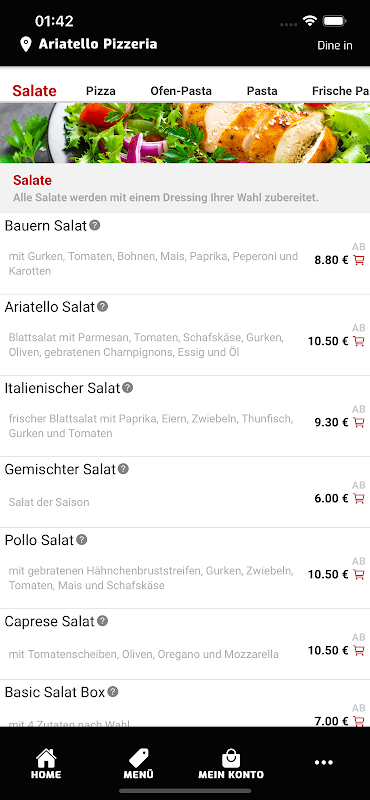Tap the question mark beside Pollo Salat
Screen dimensions: 370x800
click(x=82, y=539)
